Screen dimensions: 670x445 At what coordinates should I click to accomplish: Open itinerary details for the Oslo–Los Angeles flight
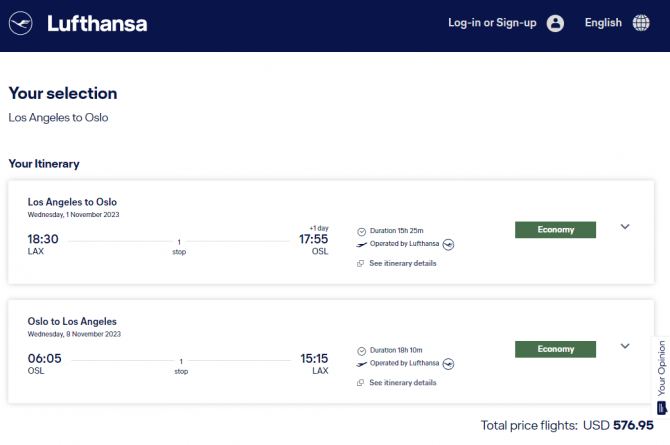point(403,383)
